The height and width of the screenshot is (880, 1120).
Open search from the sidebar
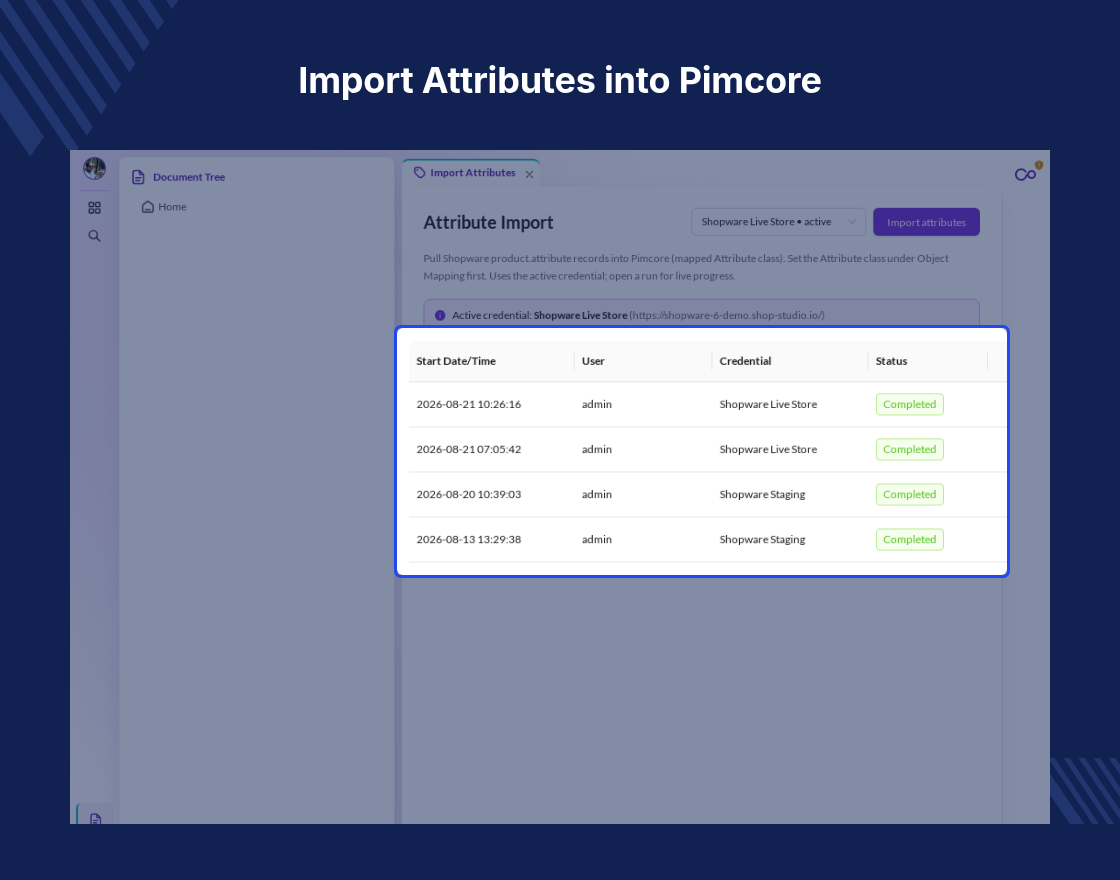[x=94, y=236]
